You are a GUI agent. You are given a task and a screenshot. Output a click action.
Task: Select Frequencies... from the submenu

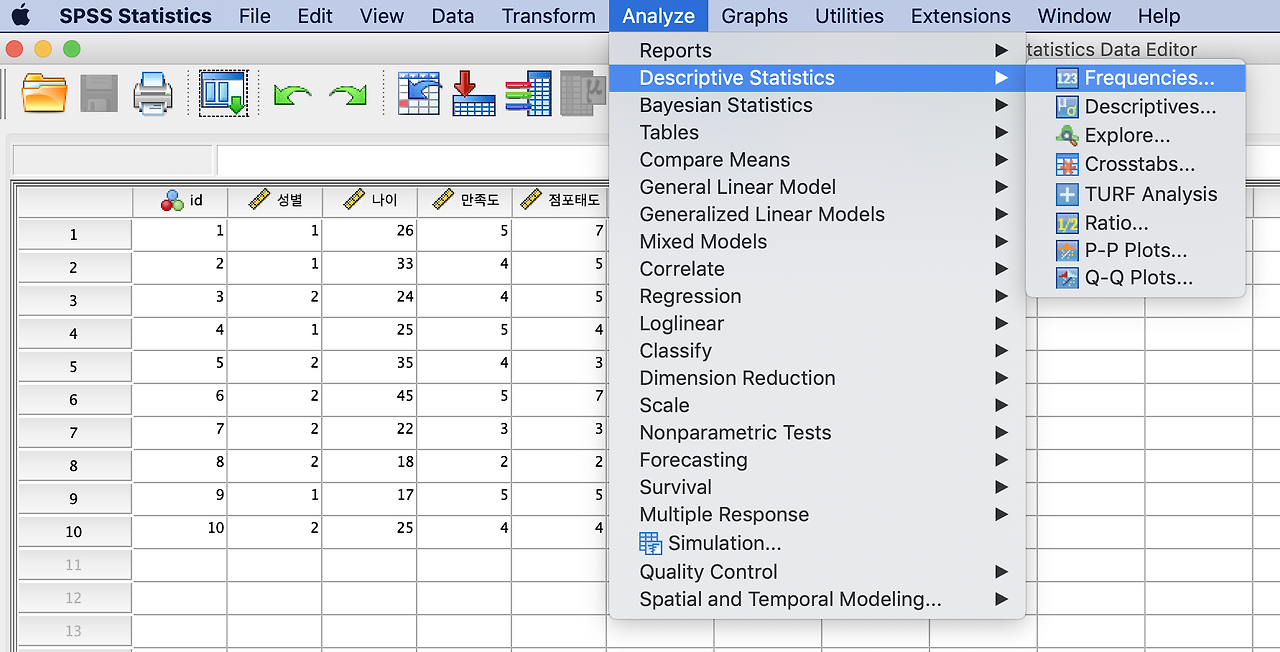tap(1135, 78)
